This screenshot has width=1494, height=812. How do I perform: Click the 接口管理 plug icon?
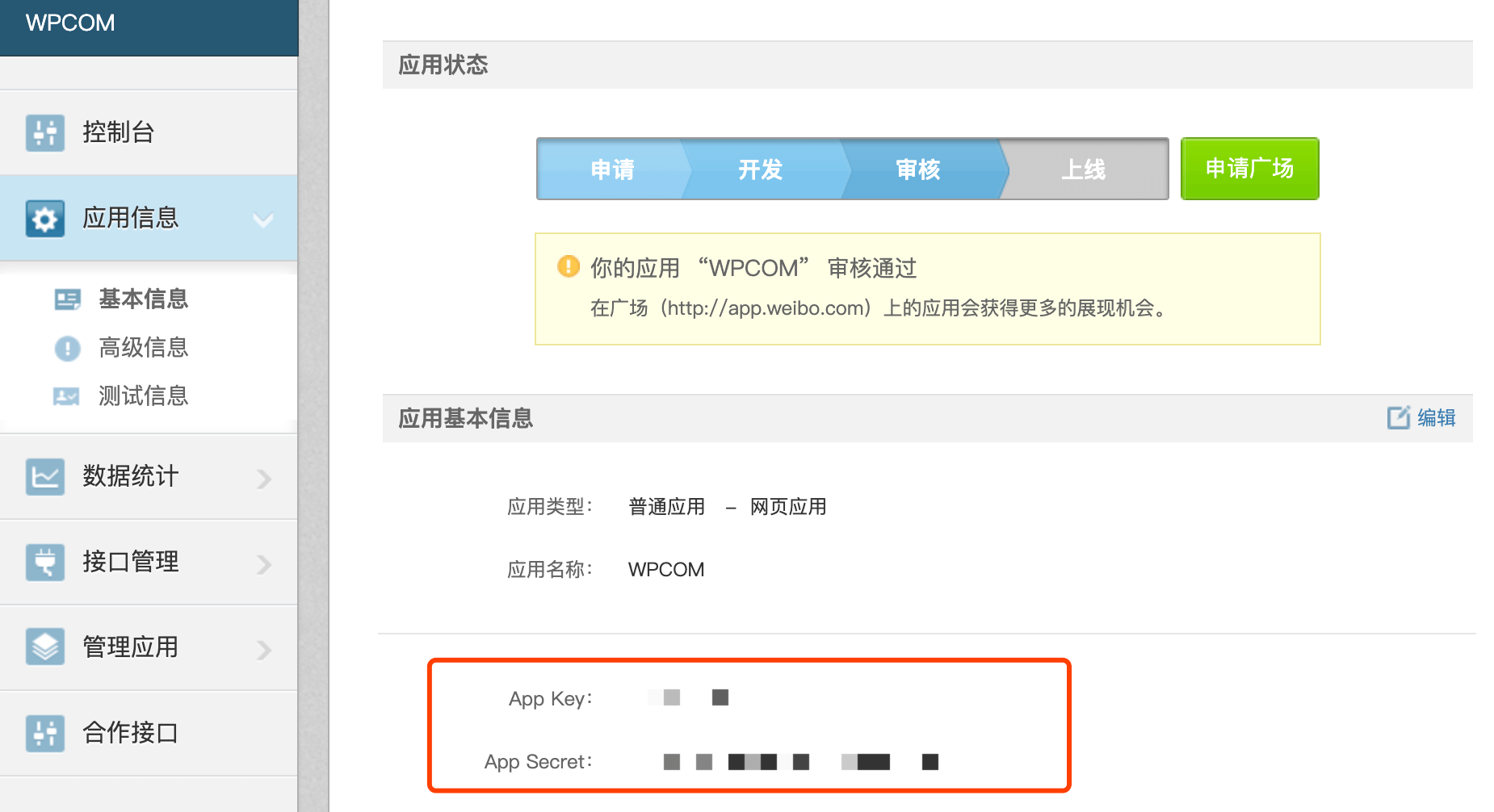point(45,563)
